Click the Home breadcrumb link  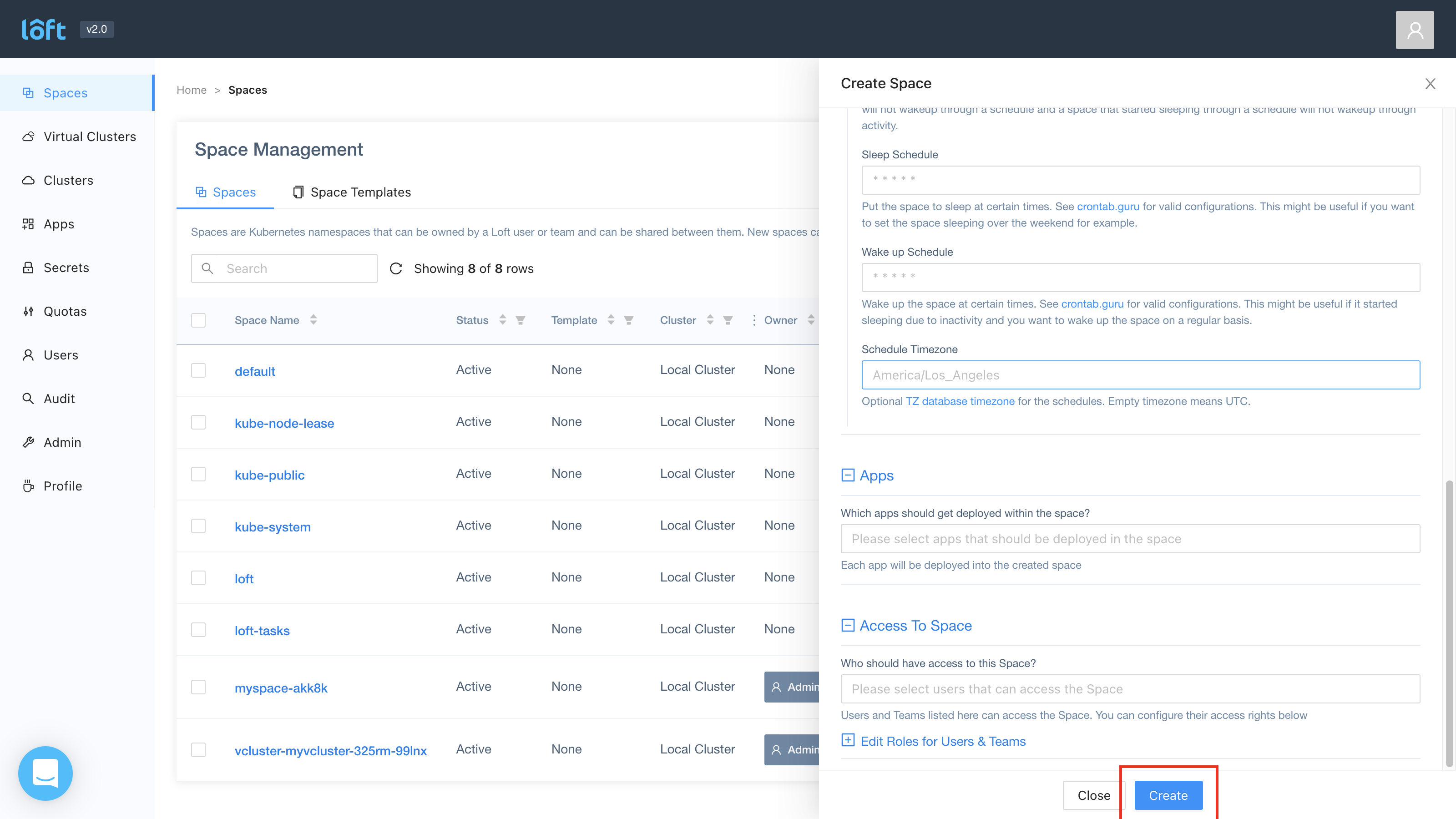pos(191,90)
